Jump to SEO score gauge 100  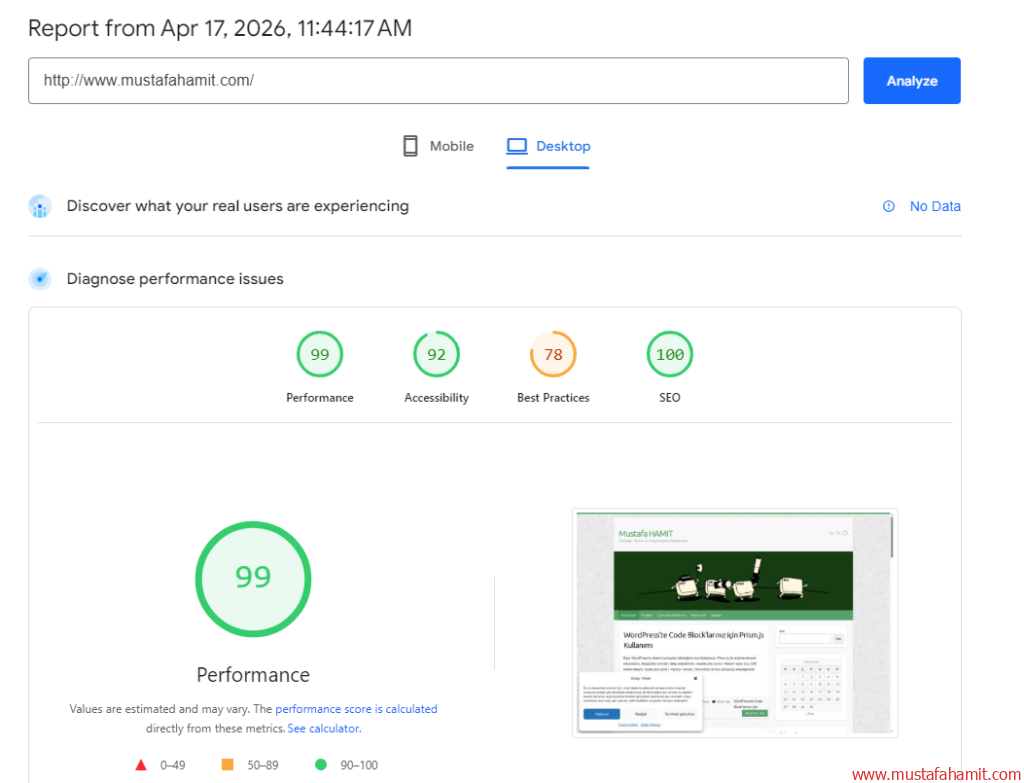pos(670,355)
